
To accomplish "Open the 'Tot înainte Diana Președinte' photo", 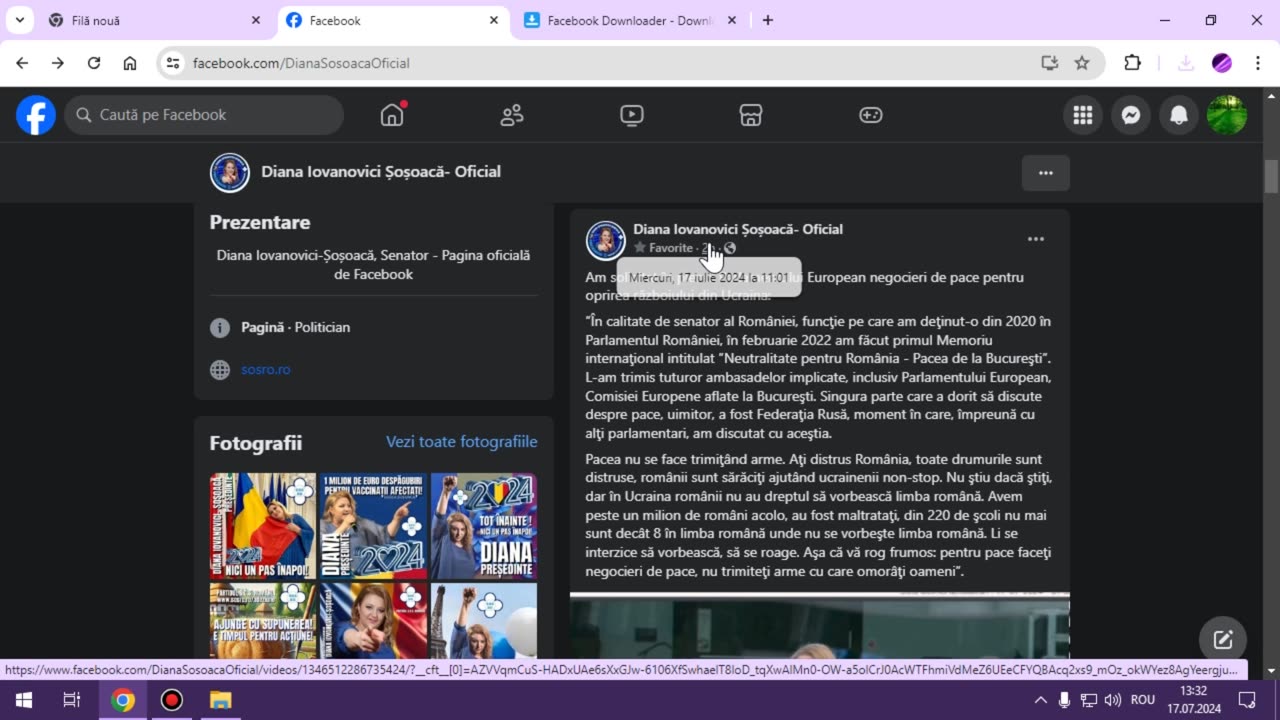I will tap(484, 526).
